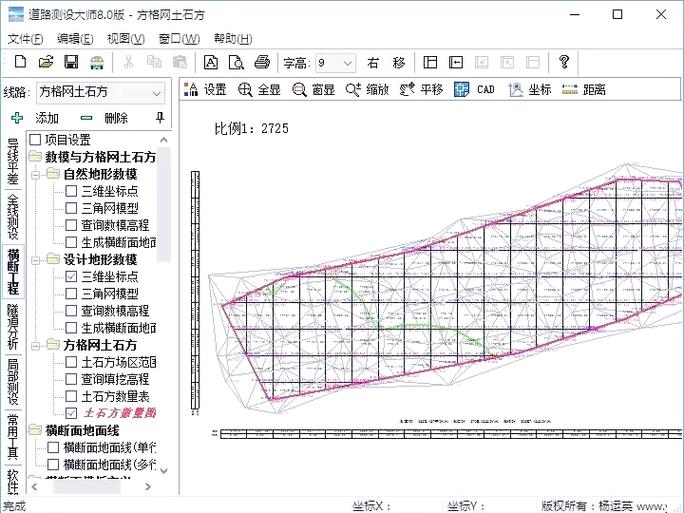The width and height of the screenshot is (684, 513).
Task: Click the green plus 添加 icon
Action: 17,118
